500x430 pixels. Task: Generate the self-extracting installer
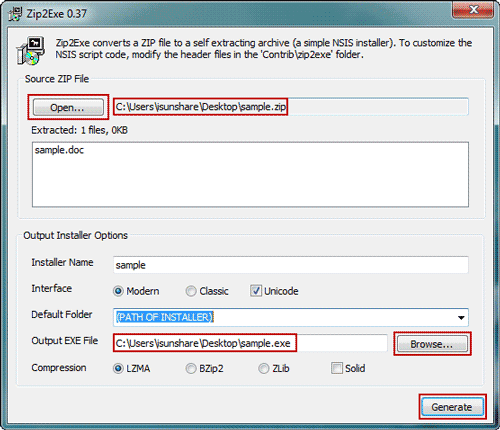(452, 407)
